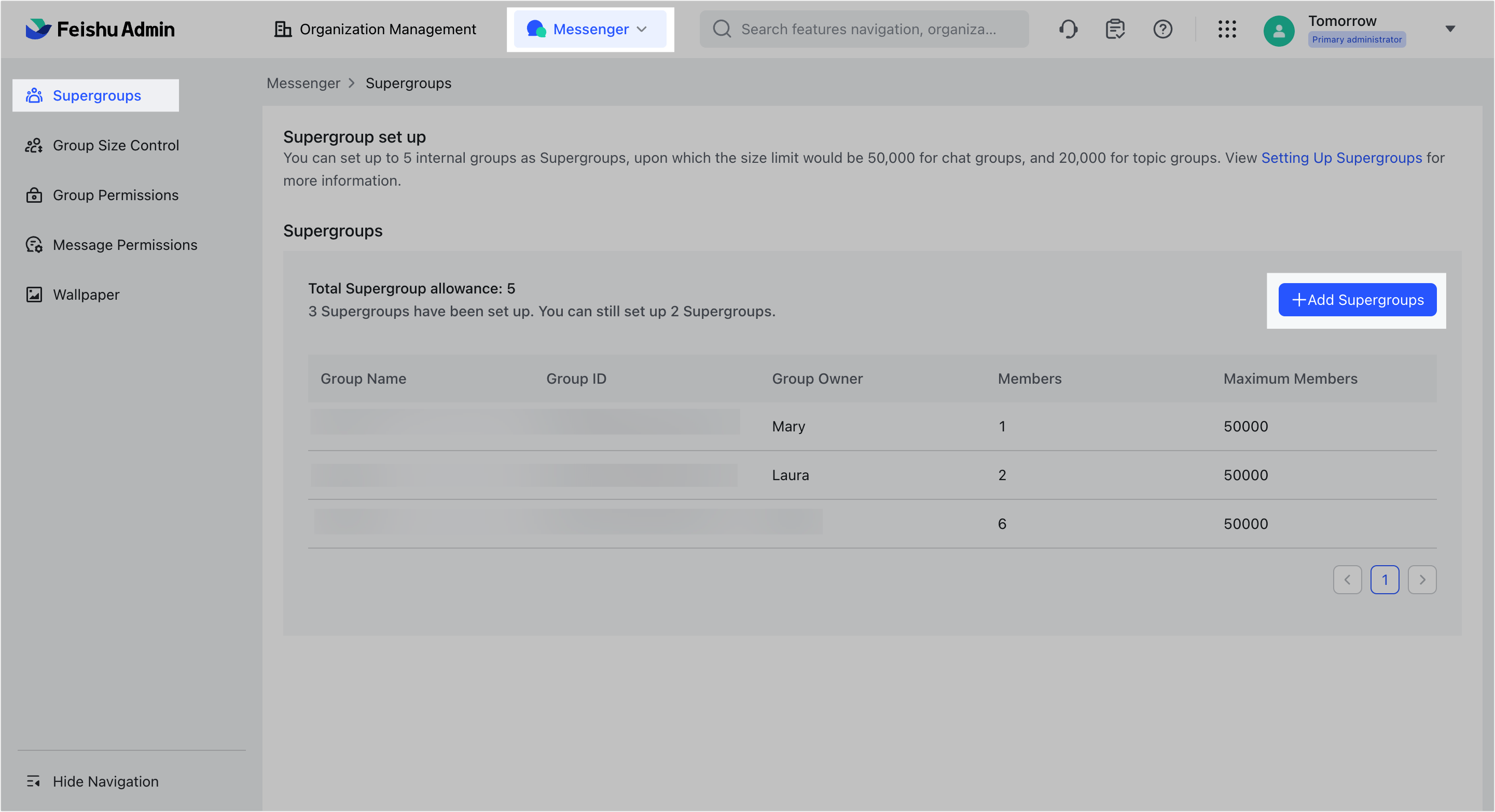
Task: Select the Supergroups sidebar icon
Action: pos(34,95)
